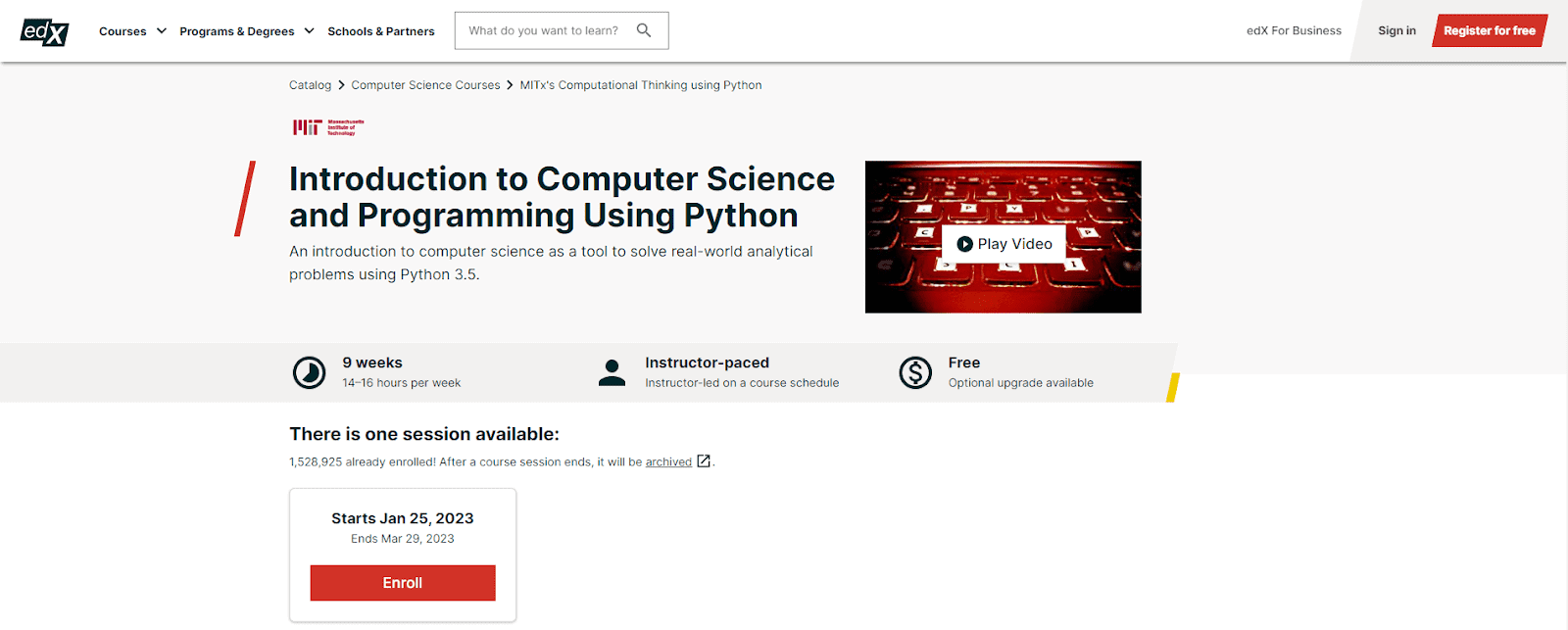This screenshot has width=1568, height=630.
Task: Enroll in the Jan 25 session
Action: pyautogui.click(x=403, y=583)
